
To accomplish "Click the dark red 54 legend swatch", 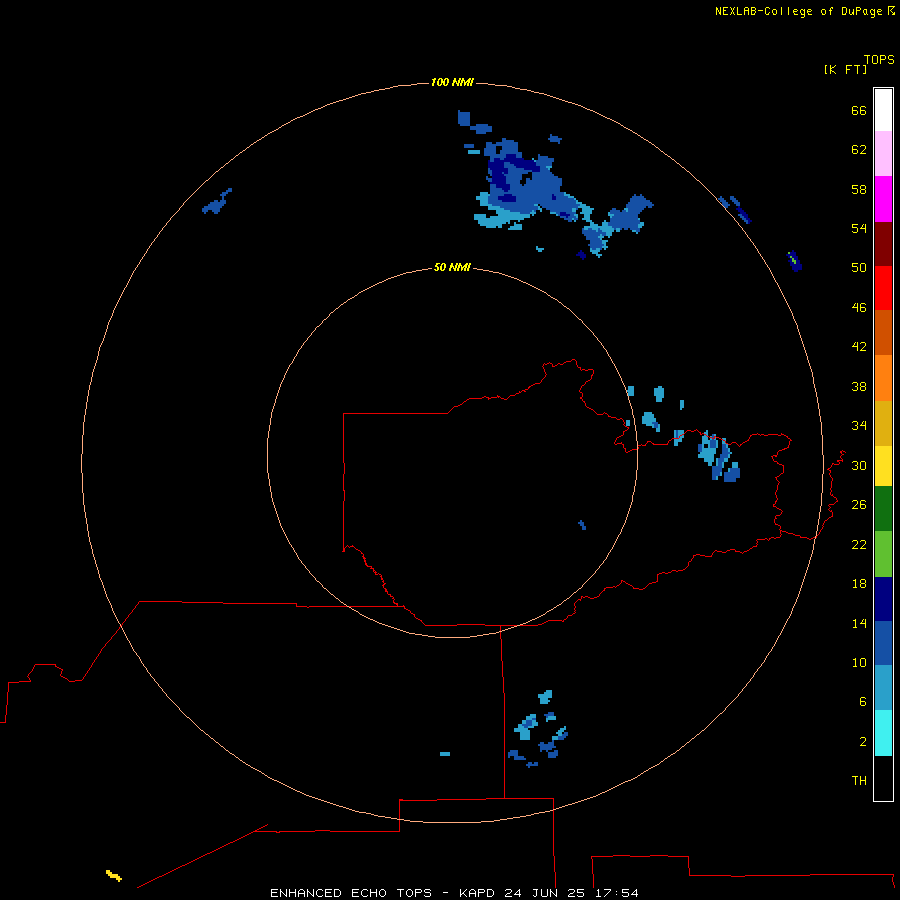I will [x=883, y=243].
